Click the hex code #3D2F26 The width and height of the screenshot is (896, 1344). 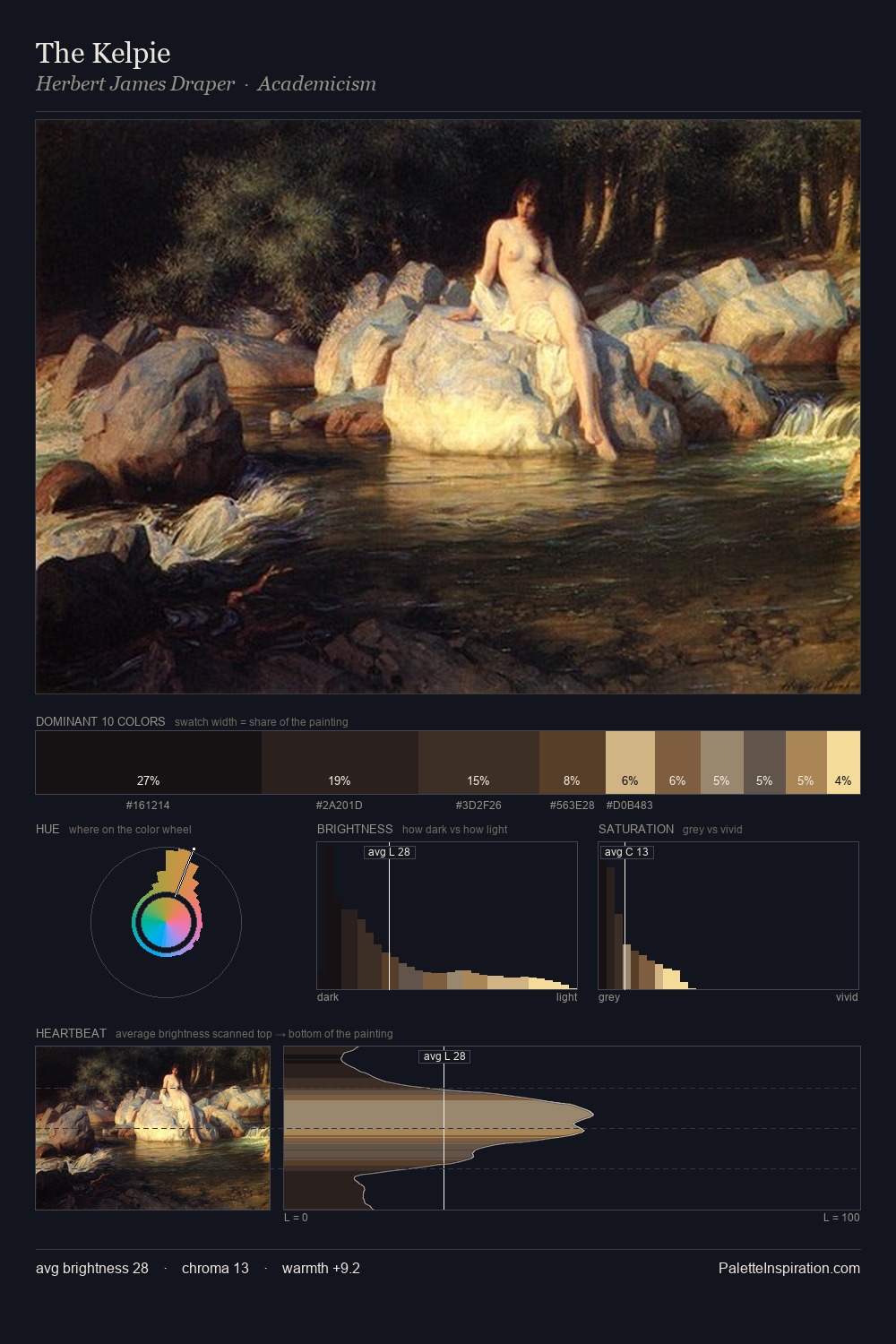(478, 806)
